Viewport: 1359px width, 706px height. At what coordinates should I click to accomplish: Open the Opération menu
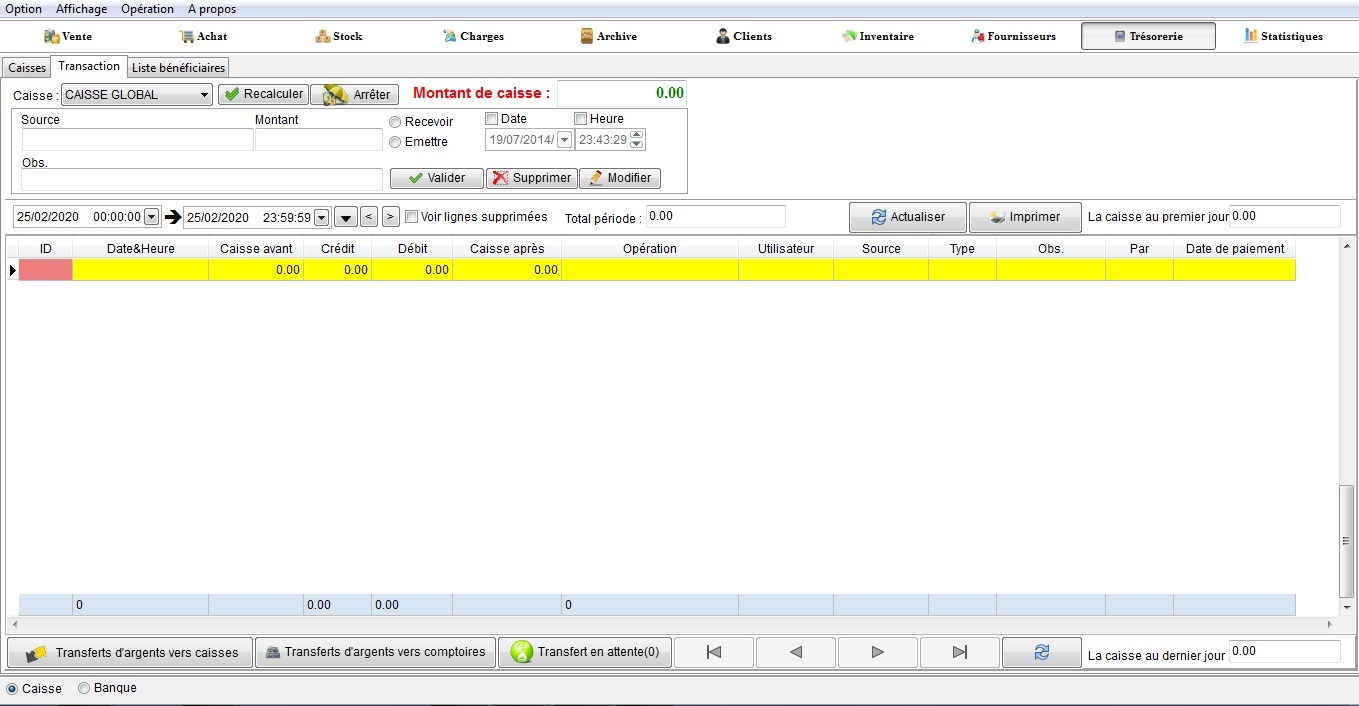(147, 9)
